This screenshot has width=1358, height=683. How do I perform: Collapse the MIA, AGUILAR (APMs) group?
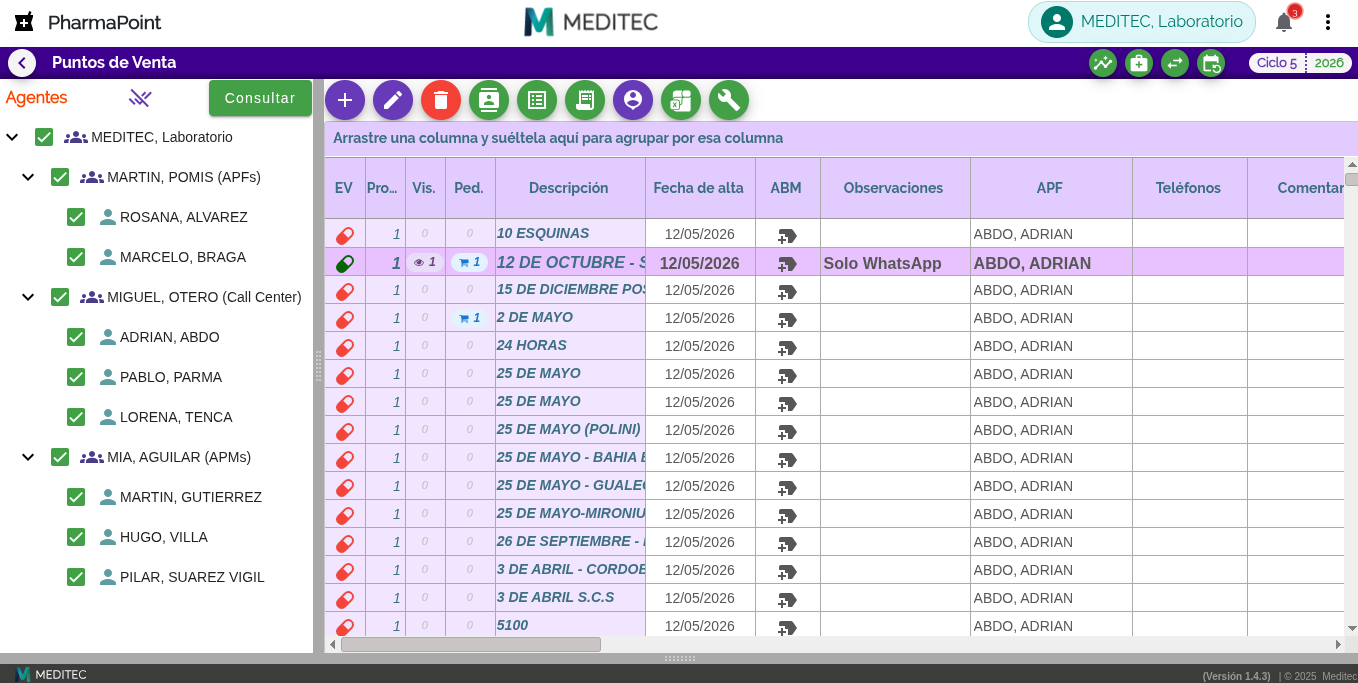pos(28,457)
